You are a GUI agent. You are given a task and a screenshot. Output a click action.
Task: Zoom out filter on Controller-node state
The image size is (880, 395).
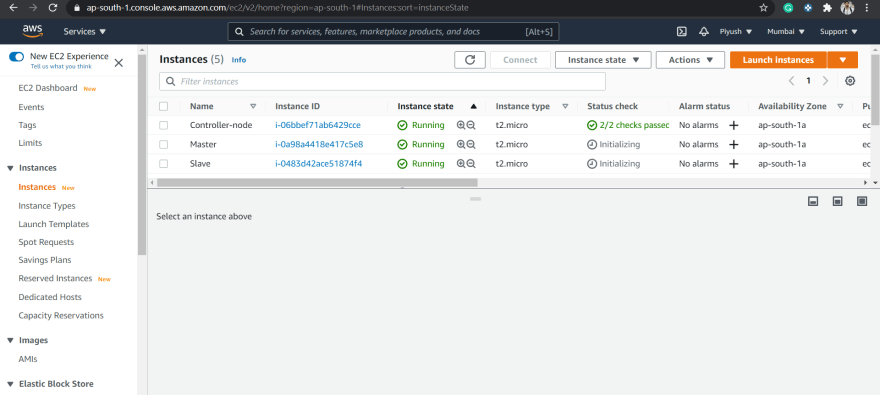click(471, 126)
